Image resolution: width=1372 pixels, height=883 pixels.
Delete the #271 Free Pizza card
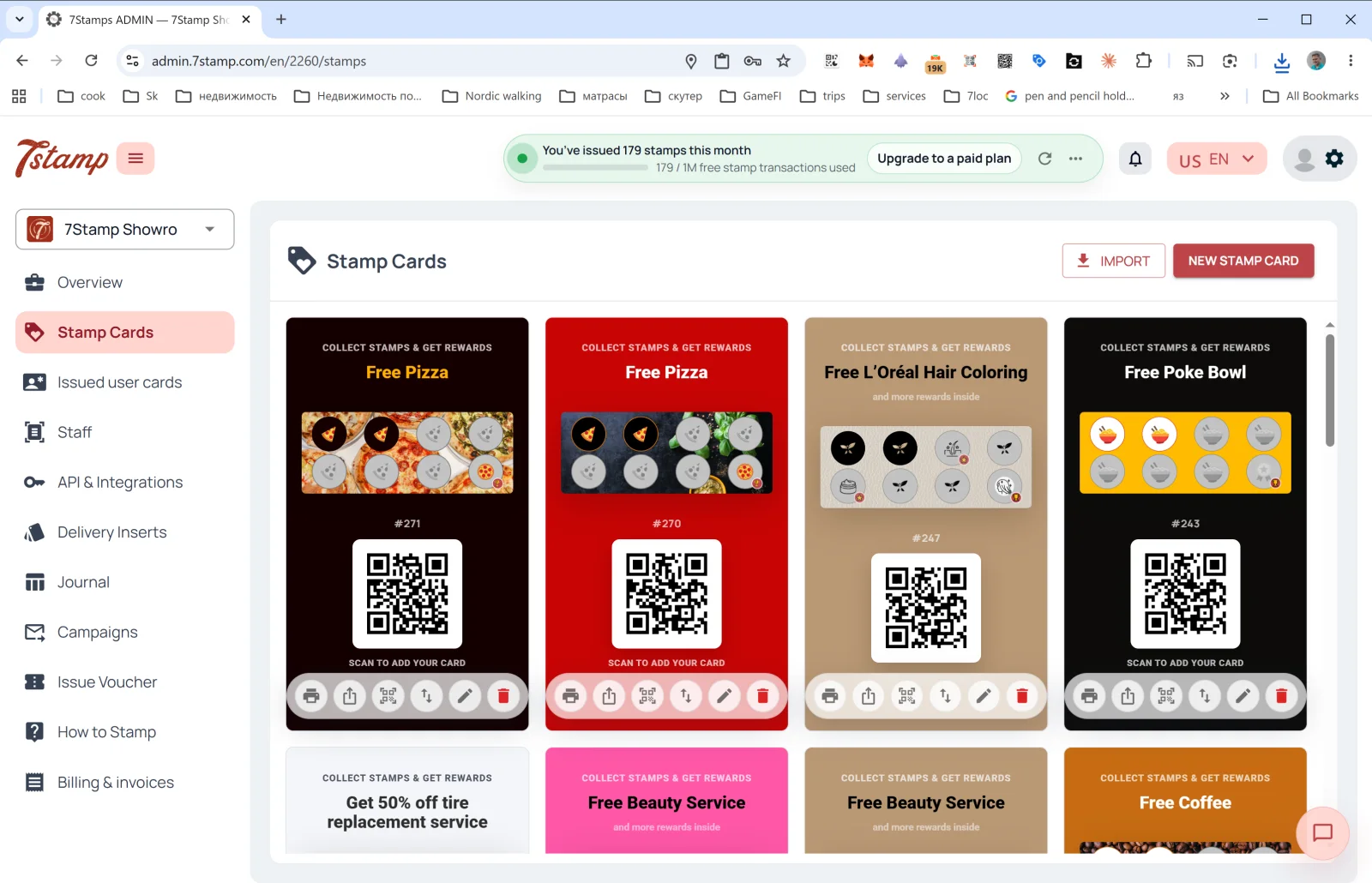point(503,696)
